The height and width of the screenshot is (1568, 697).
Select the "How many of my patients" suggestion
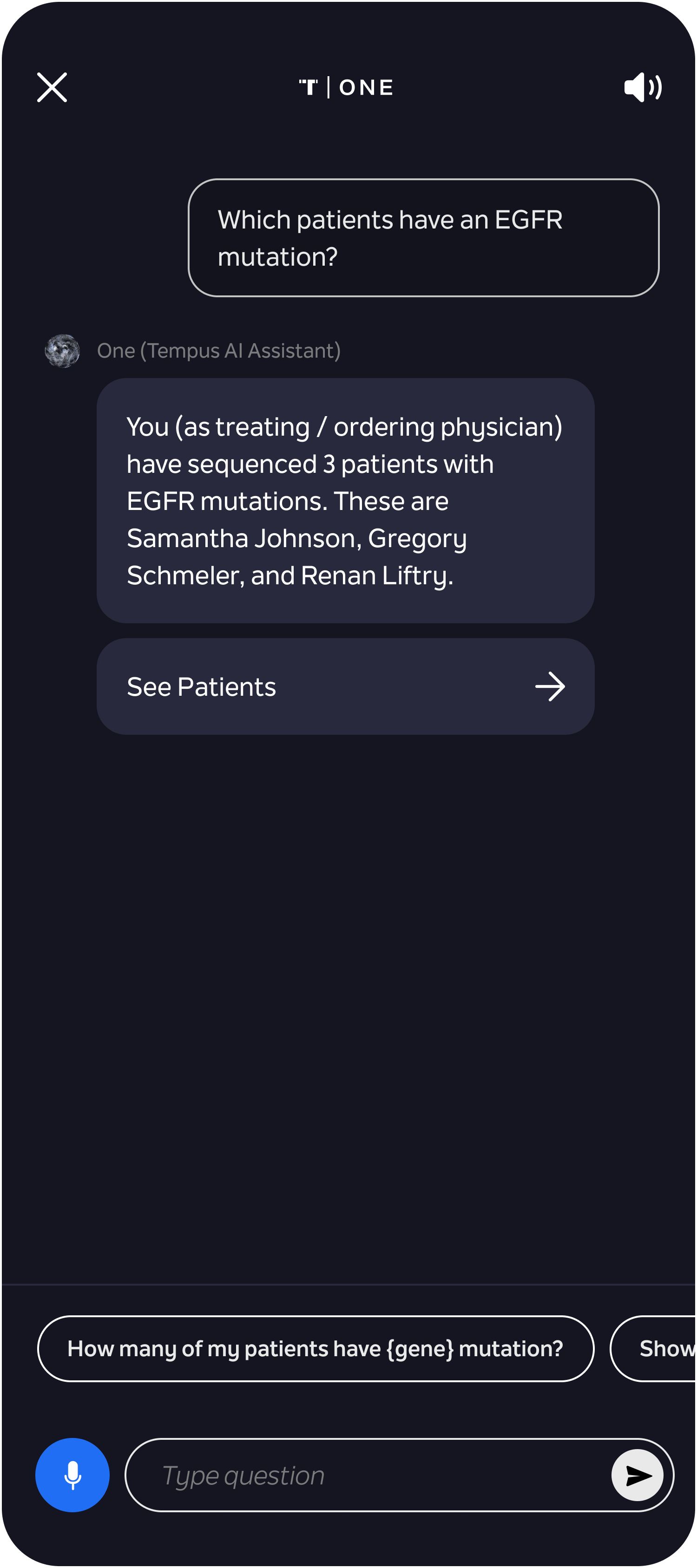316,1348
